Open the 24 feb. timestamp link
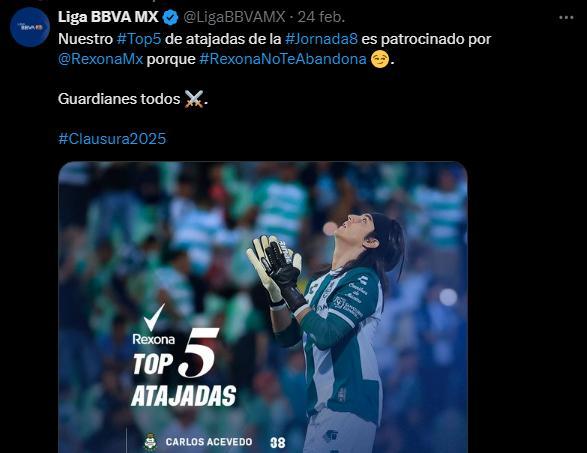This screenshot has width=587, height=453. 321,17
